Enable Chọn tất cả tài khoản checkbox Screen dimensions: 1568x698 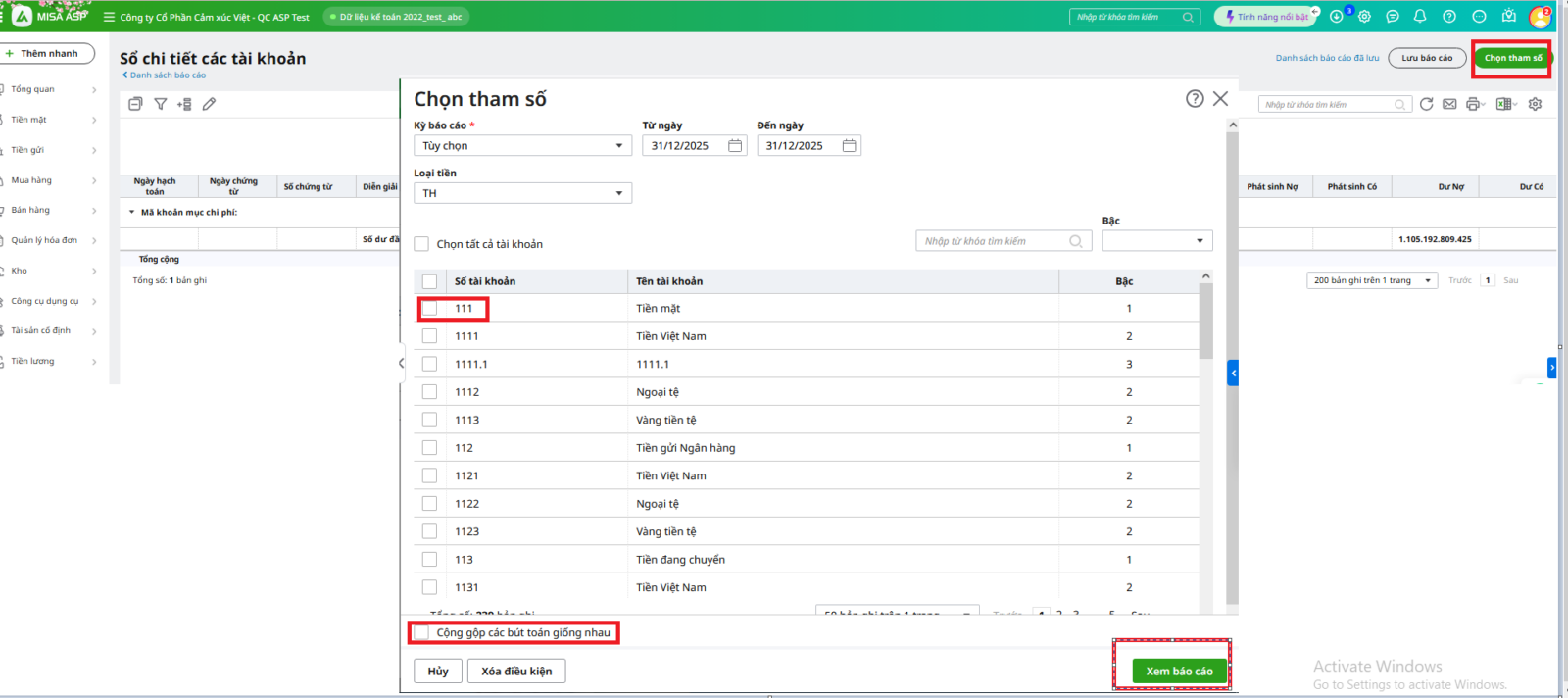[422, 244]
